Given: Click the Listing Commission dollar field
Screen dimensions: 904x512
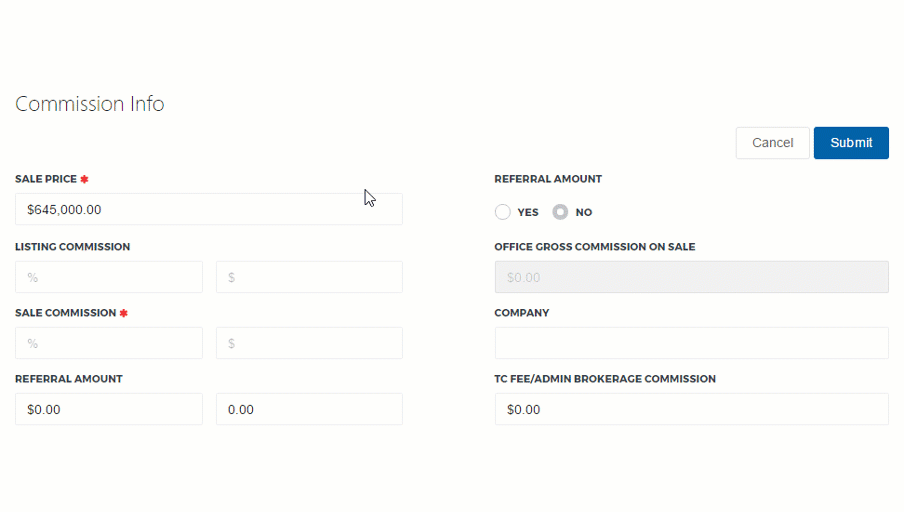Looking at the screenshot, I should click(x=309, y=277).
